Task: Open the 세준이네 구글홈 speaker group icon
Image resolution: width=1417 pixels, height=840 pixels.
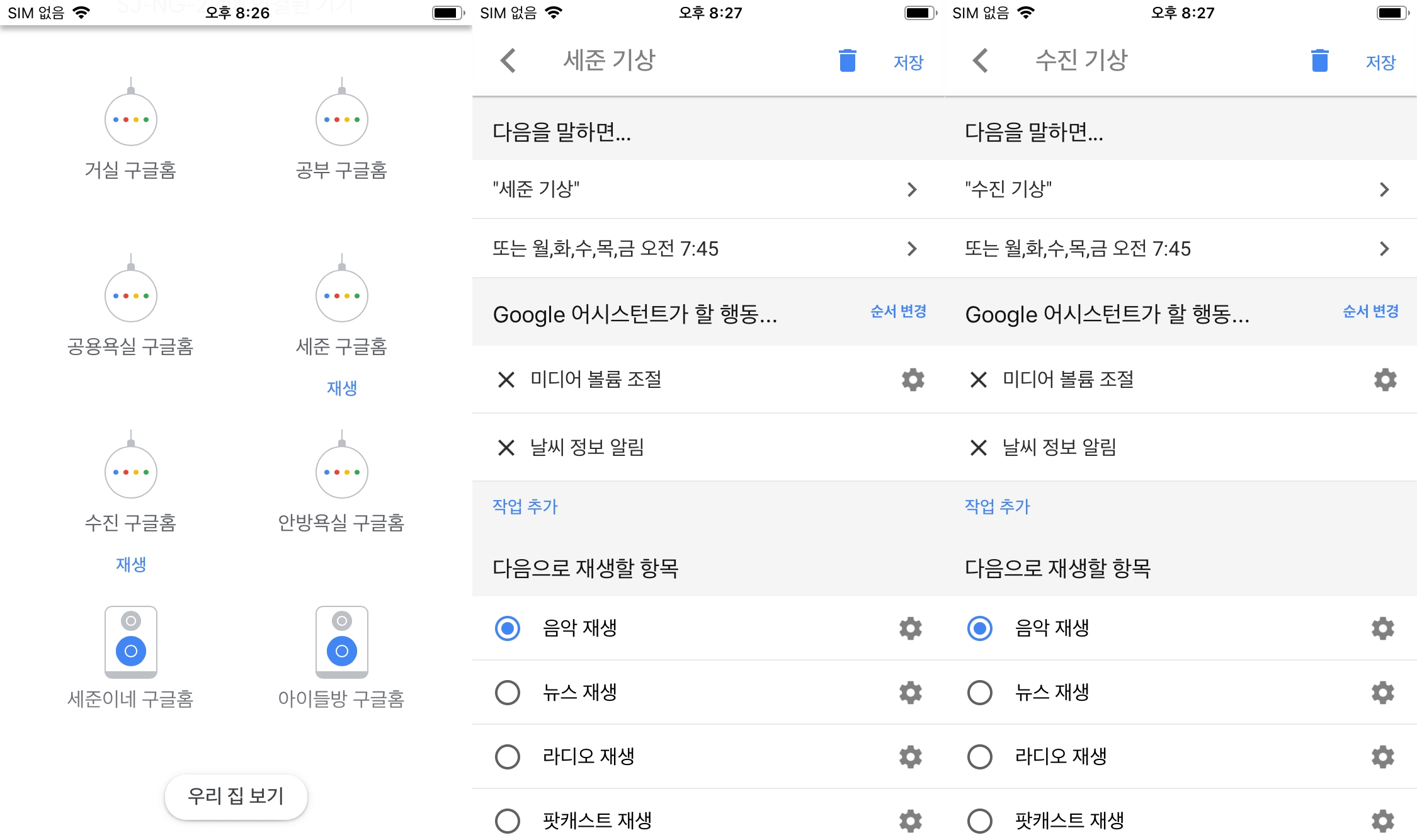Action: coord(130,643)
